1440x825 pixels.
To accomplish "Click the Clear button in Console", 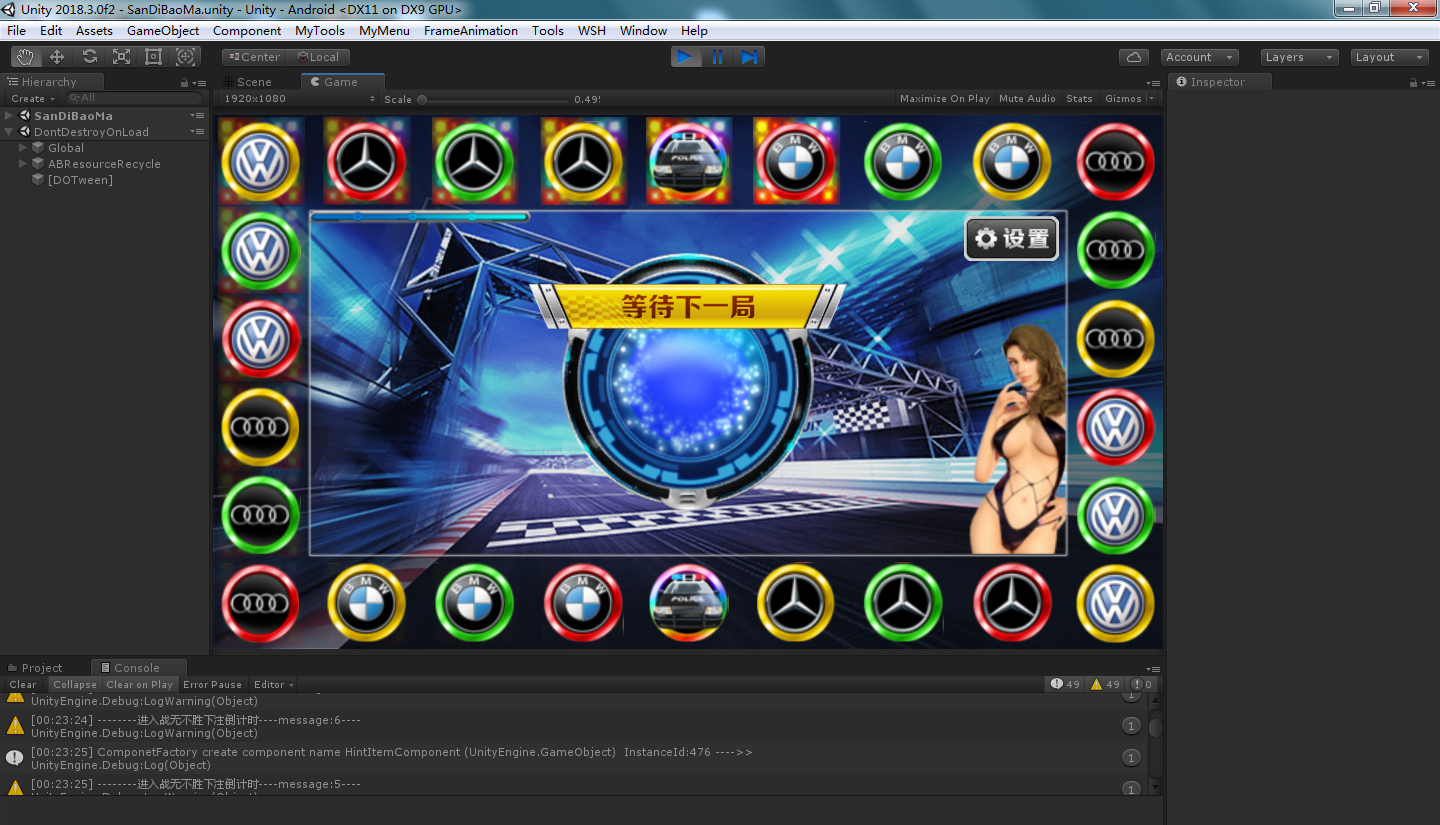I will click(x=23, y=685).
